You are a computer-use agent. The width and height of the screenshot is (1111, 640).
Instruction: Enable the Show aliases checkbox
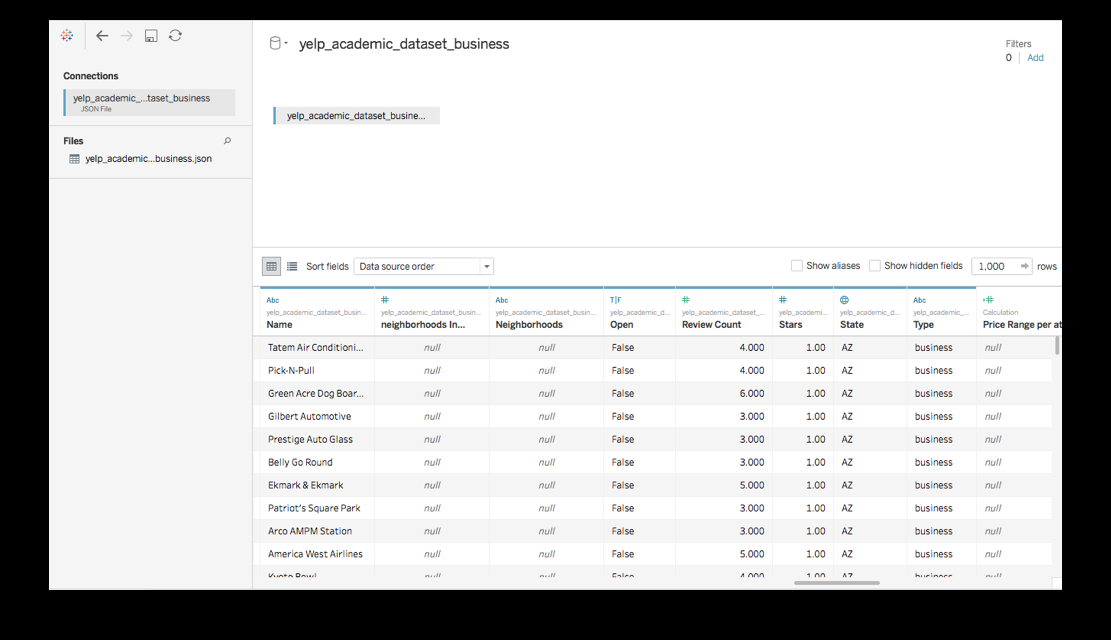tap(796, 266)
